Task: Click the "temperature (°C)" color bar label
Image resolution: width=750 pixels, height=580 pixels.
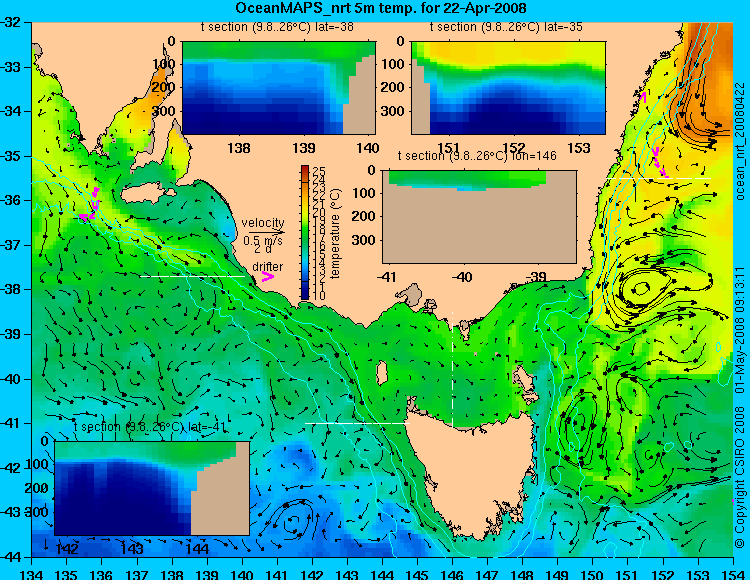Action: pos(335,233)
